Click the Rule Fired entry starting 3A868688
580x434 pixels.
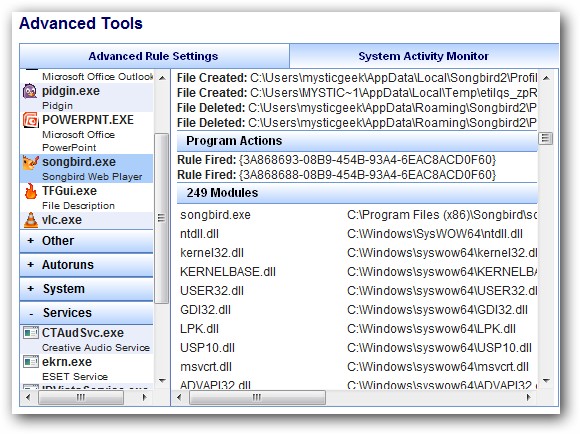point(337,175)
